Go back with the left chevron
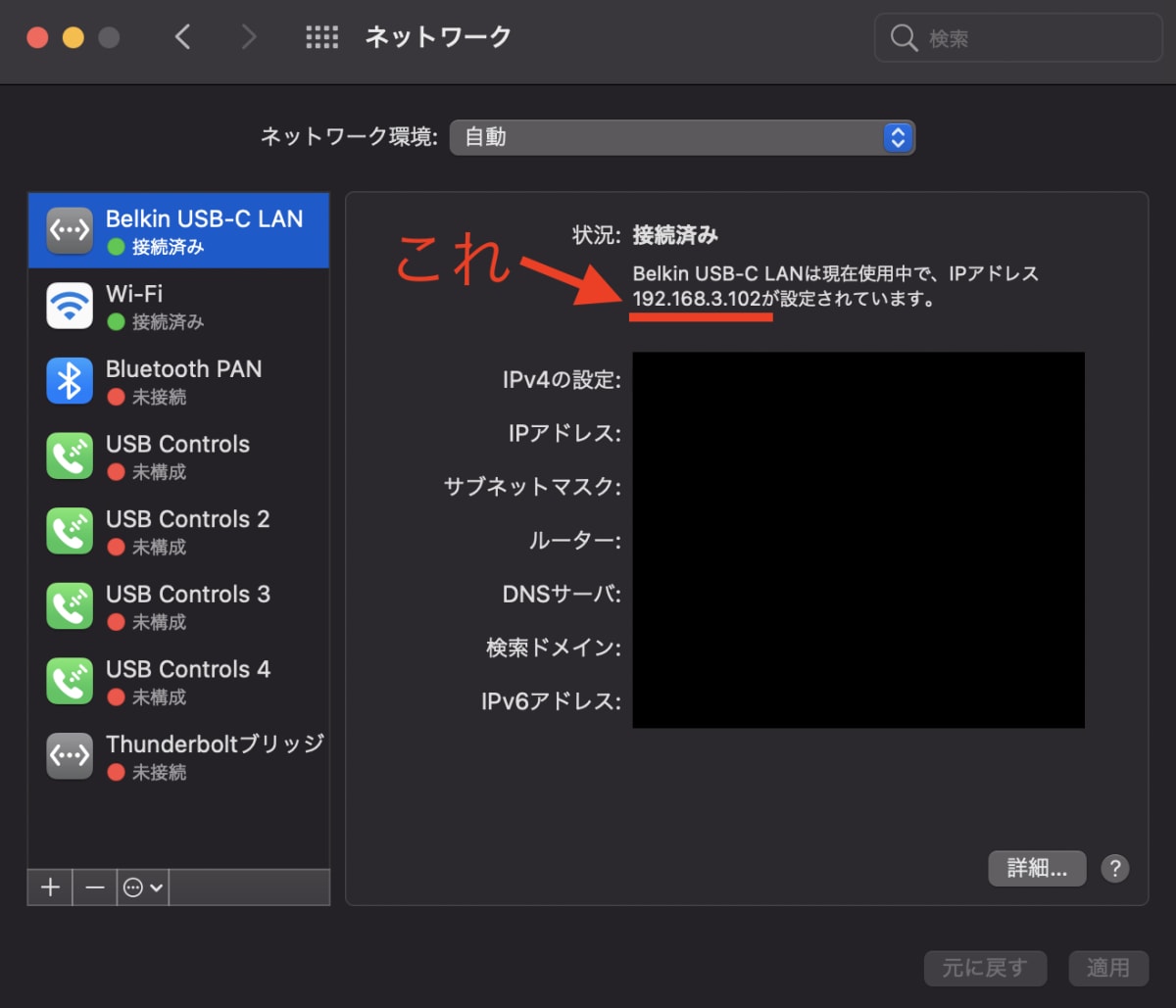Screen dimensions: 1176x1008 (x=182, y=37)
